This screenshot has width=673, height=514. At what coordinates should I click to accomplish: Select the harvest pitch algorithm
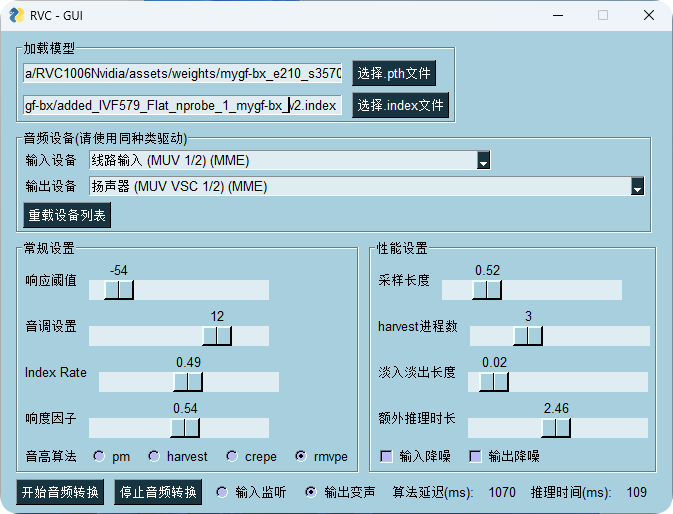(154, 456)
